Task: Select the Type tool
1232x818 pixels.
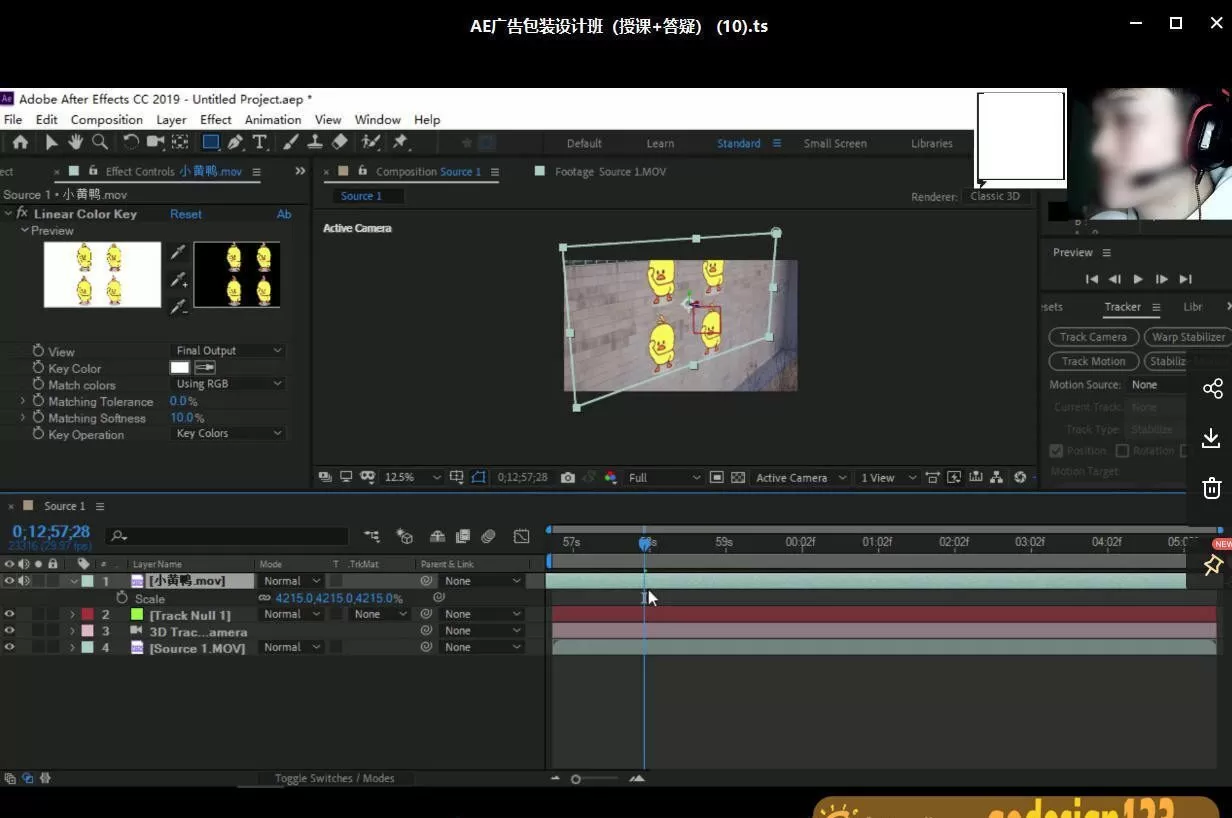Action: click(260, 143)
